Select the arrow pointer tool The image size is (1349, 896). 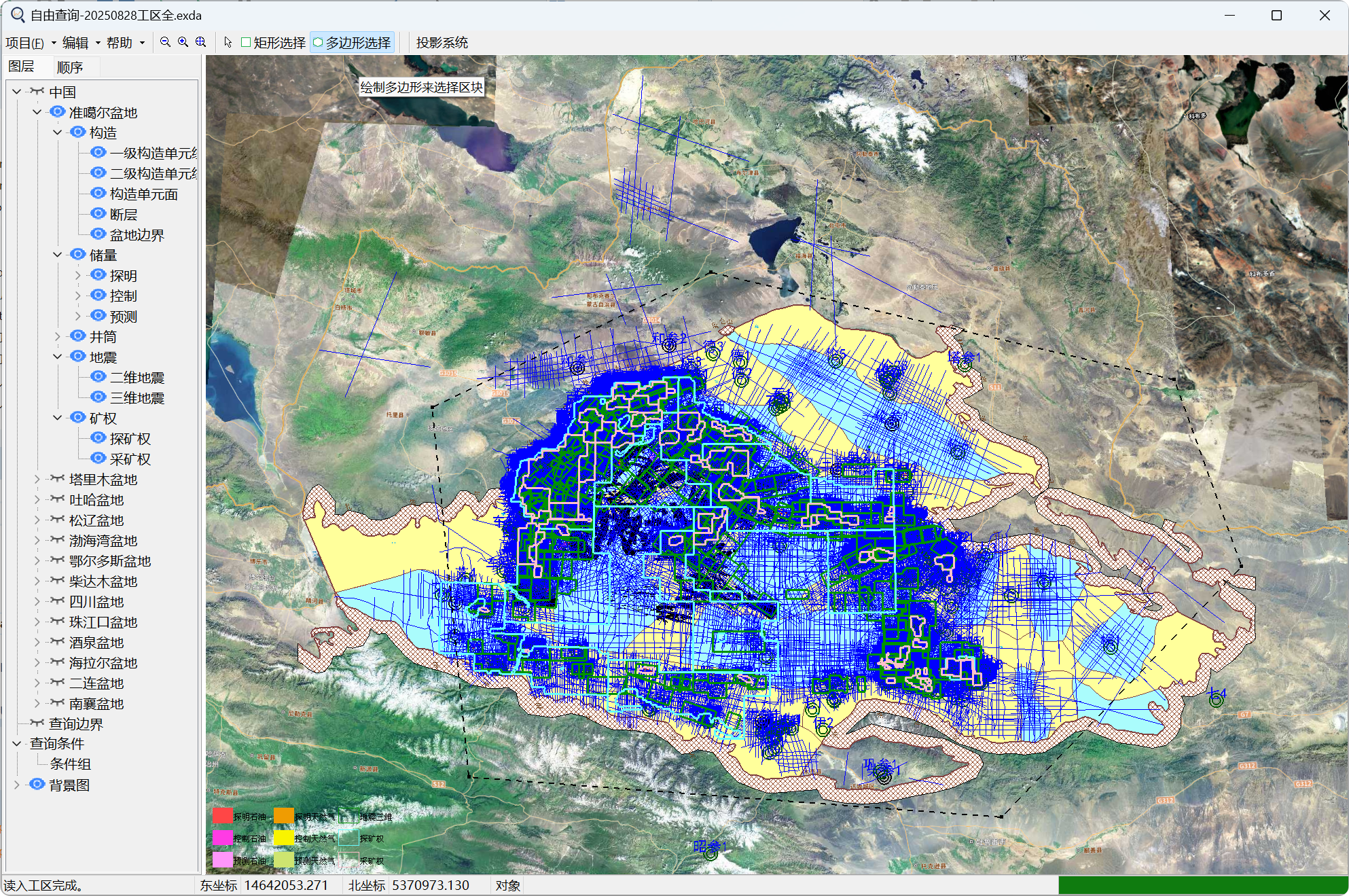pos(228,42)
